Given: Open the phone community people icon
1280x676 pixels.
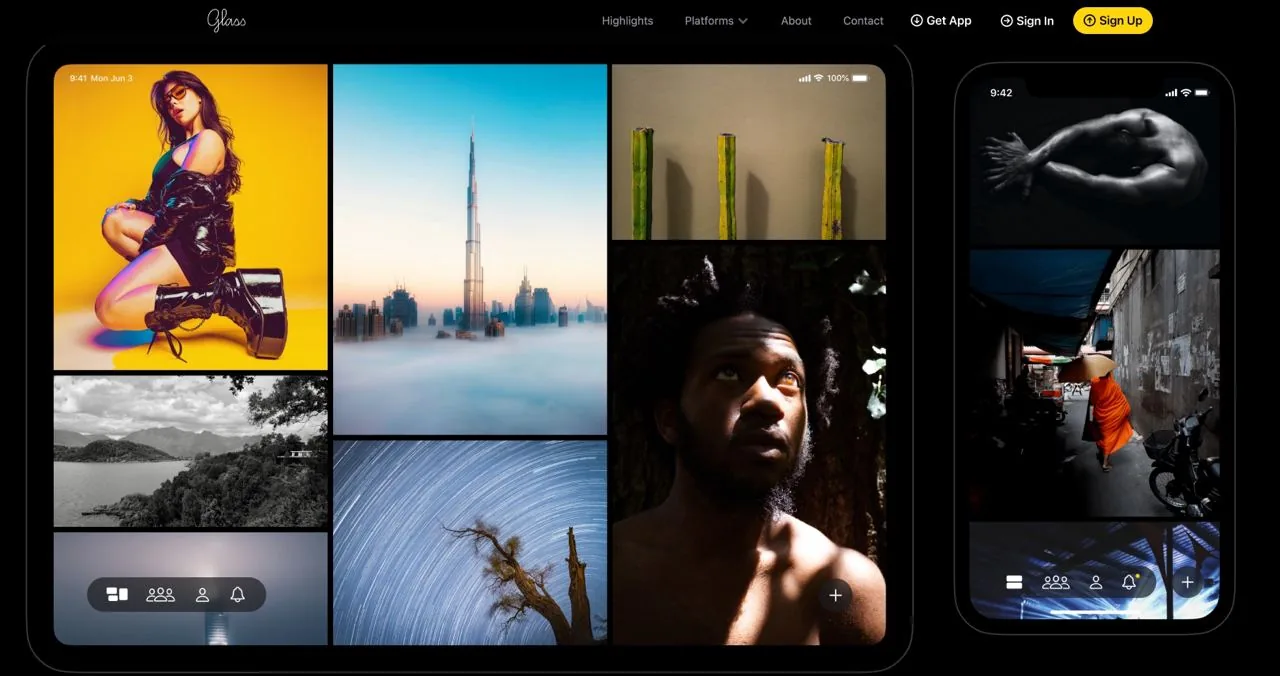Looking at the screenshot, I should [x=1055, y=582].
